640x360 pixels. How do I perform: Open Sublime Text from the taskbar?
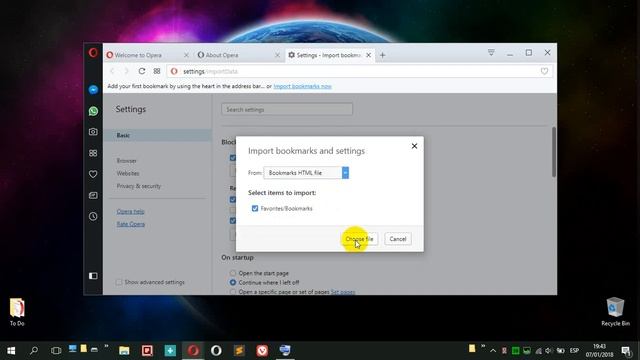239,350
